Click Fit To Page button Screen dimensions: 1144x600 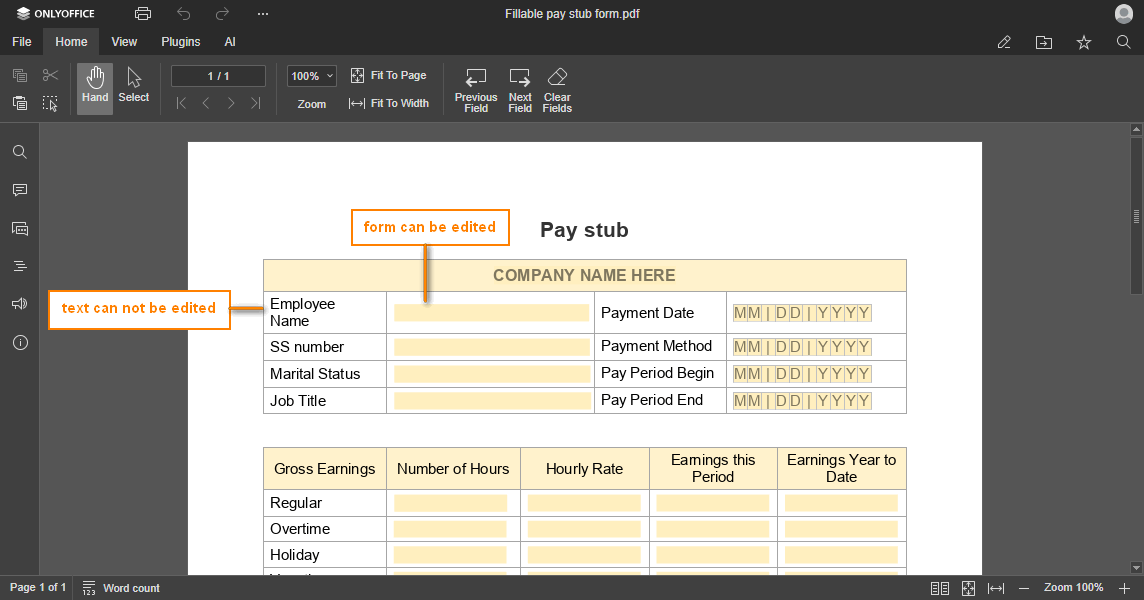(388, 75)
